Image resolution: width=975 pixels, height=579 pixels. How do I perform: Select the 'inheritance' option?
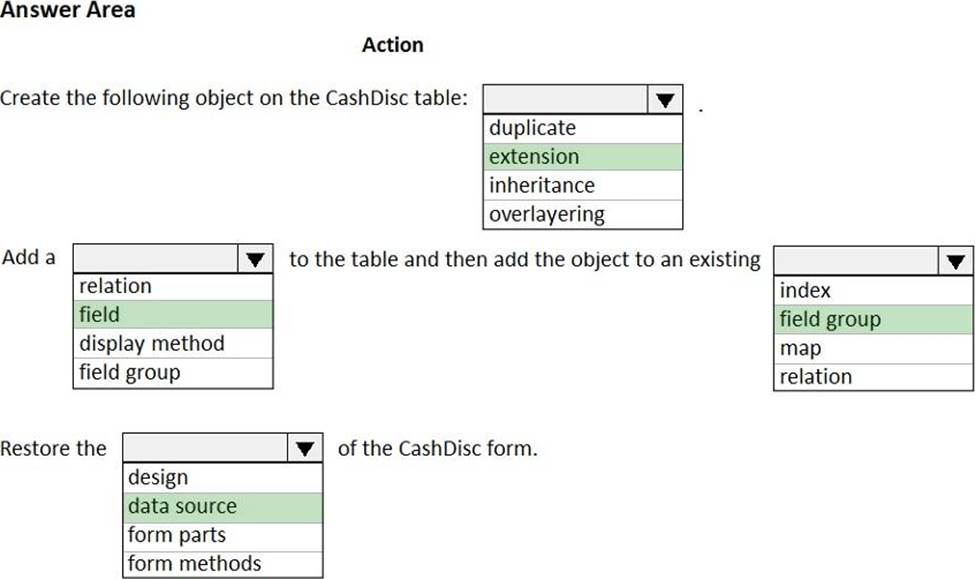pos(582,185)
